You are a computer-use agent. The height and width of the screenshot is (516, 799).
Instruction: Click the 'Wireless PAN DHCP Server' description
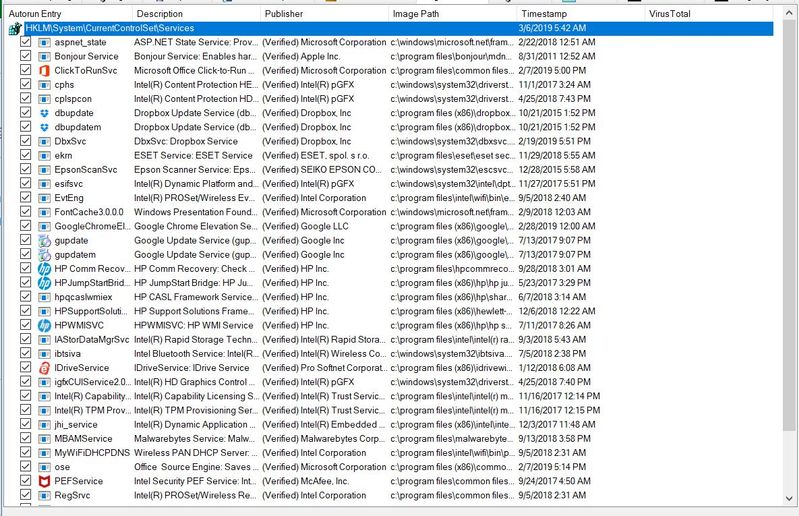[195, 453]
